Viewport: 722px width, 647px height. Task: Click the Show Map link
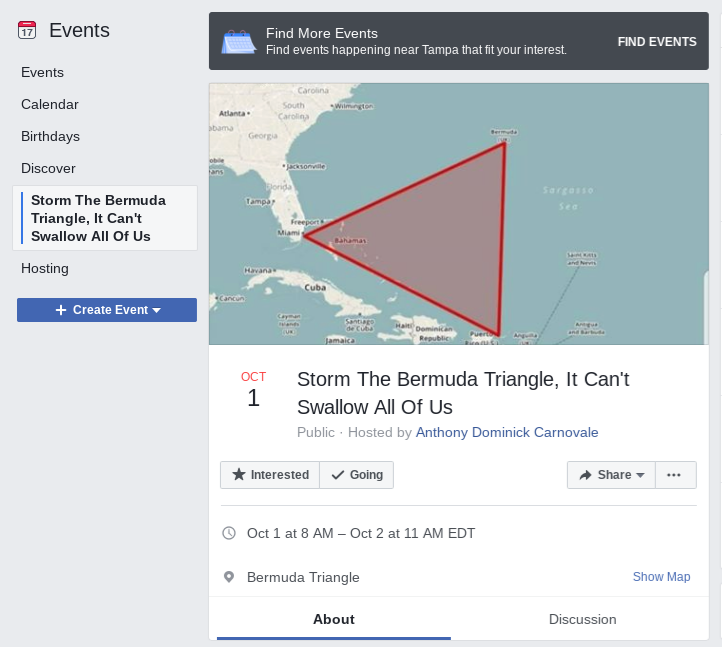point(661,577)
